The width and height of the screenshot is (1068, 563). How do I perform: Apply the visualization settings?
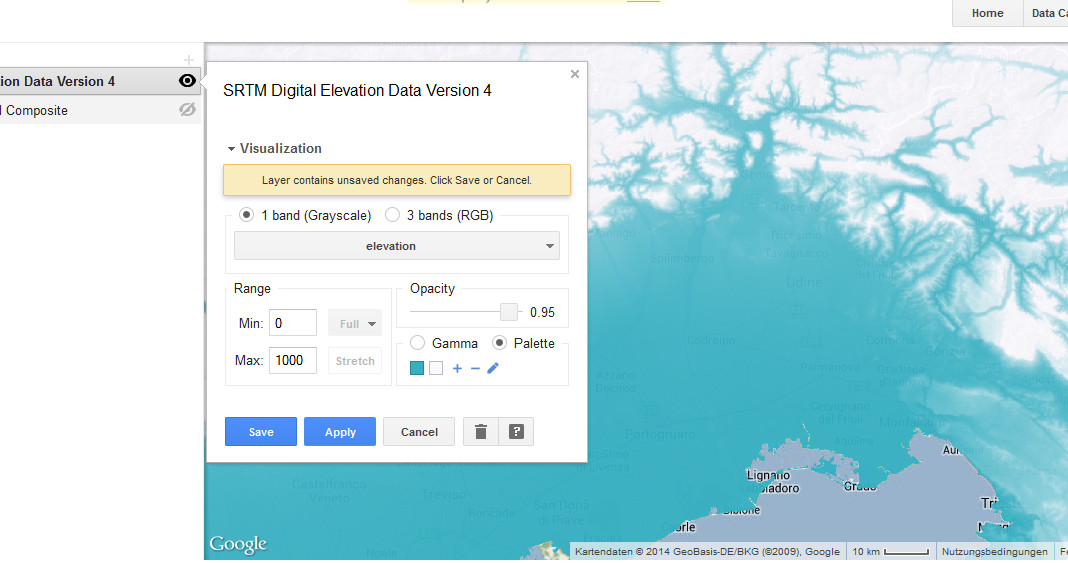(x=340, y=432)
